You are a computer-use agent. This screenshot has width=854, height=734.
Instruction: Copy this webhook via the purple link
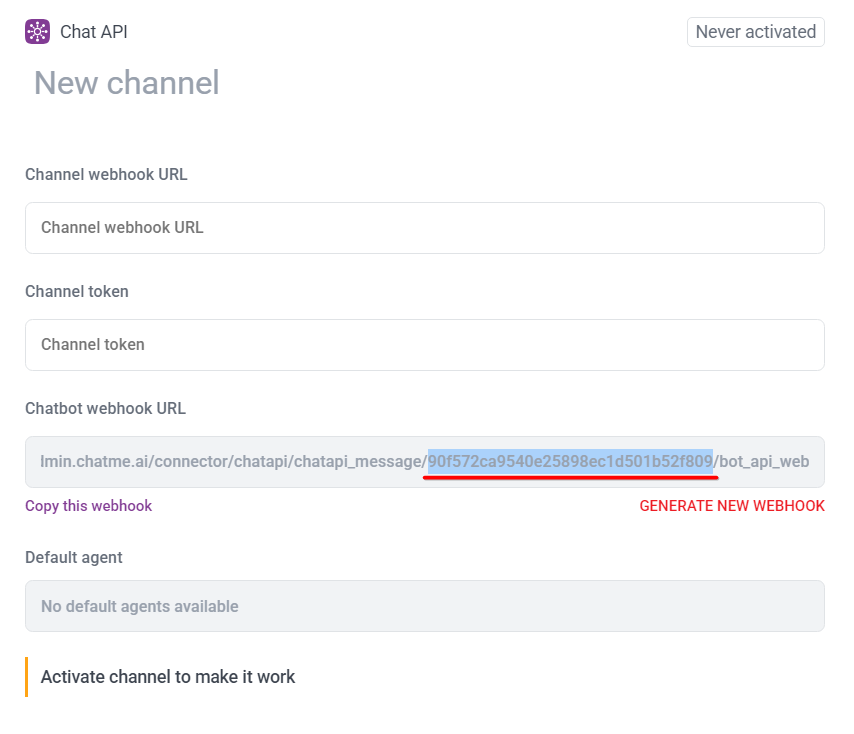click(x=89, y=506)
